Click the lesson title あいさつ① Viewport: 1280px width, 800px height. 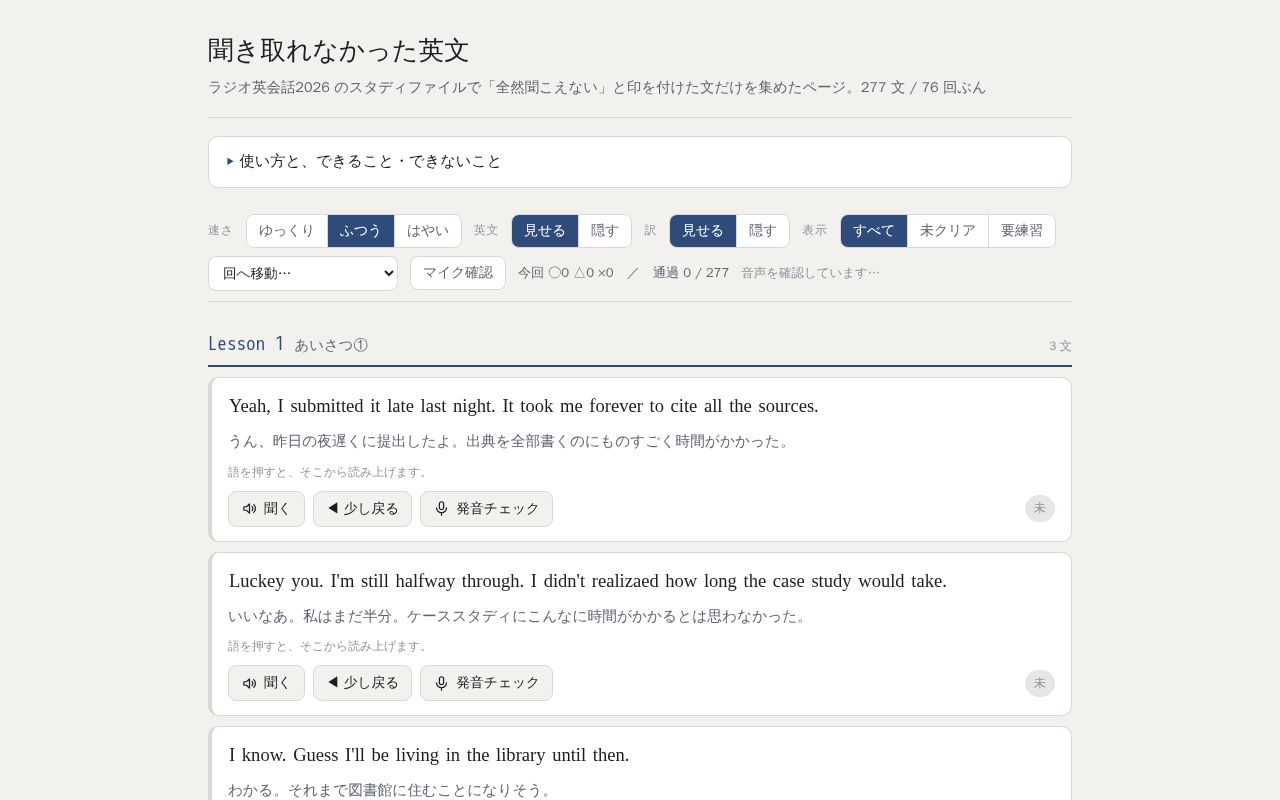tap(331, 345)
